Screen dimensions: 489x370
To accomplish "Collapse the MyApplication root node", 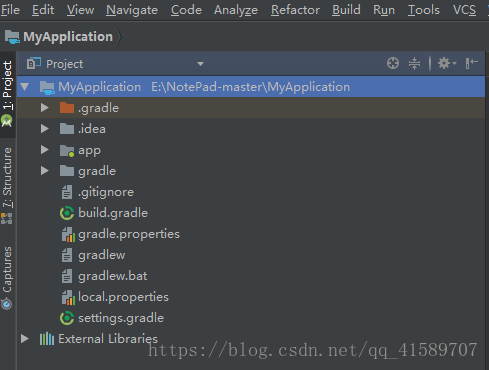I will click(24, 87).
